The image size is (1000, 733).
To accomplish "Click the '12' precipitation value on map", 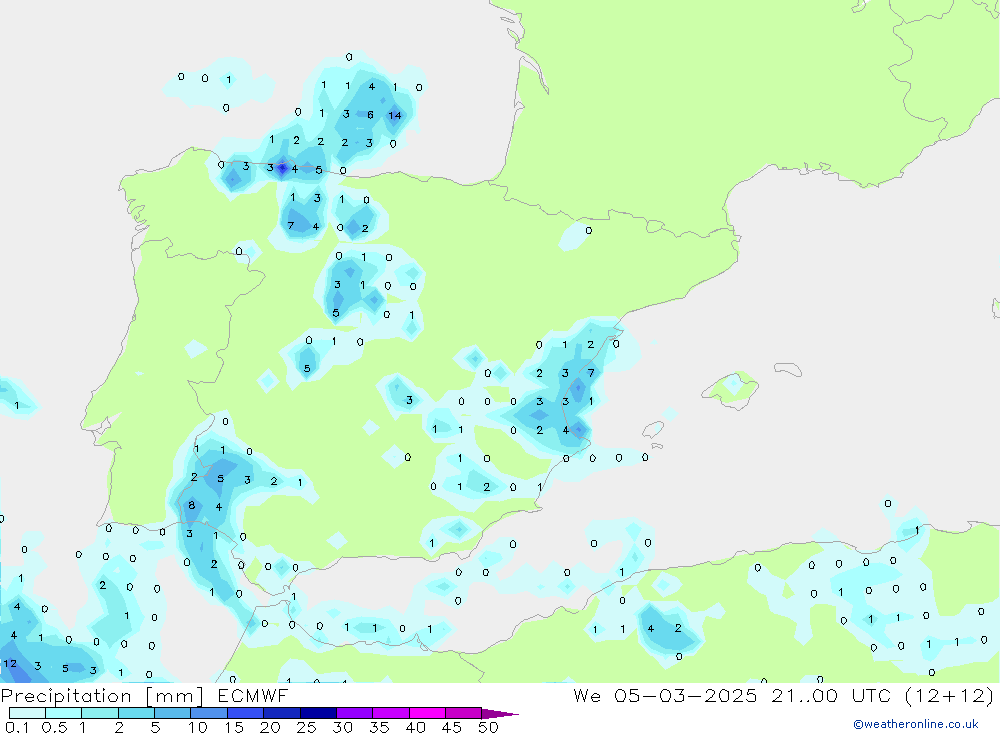I will pyautogui.click(x=10, y=663).
